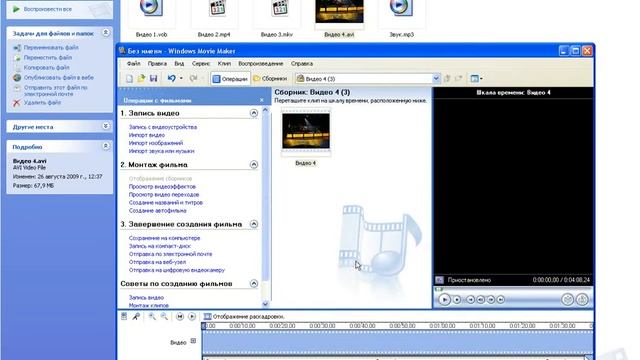Click the Split Clip button in the monitor
The width and height of the screenshot is (640, 360).
click(567, 300)
